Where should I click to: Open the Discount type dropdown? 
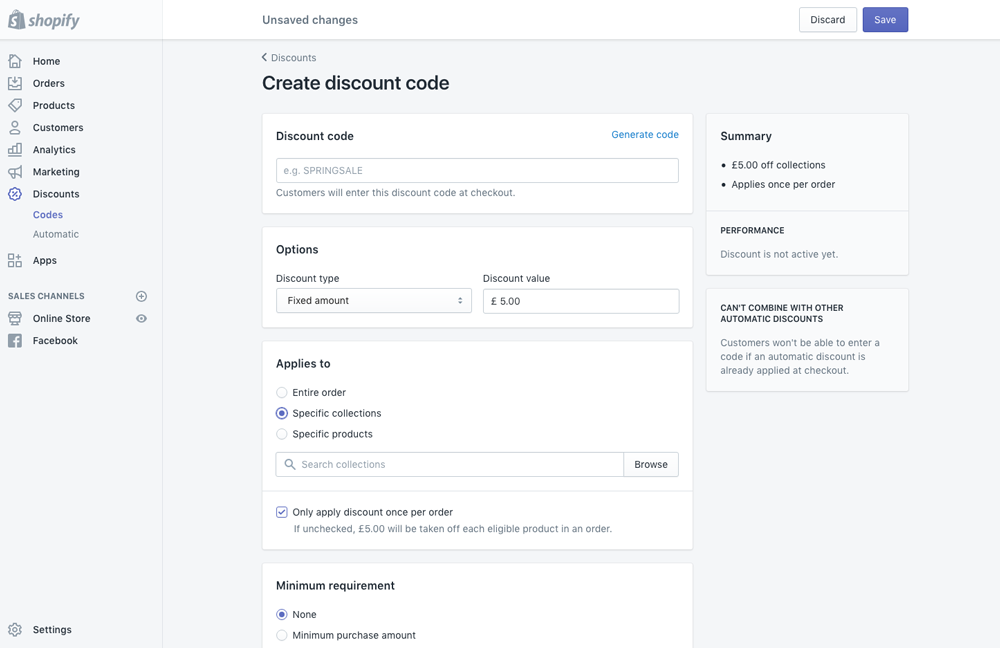point(373,300)
